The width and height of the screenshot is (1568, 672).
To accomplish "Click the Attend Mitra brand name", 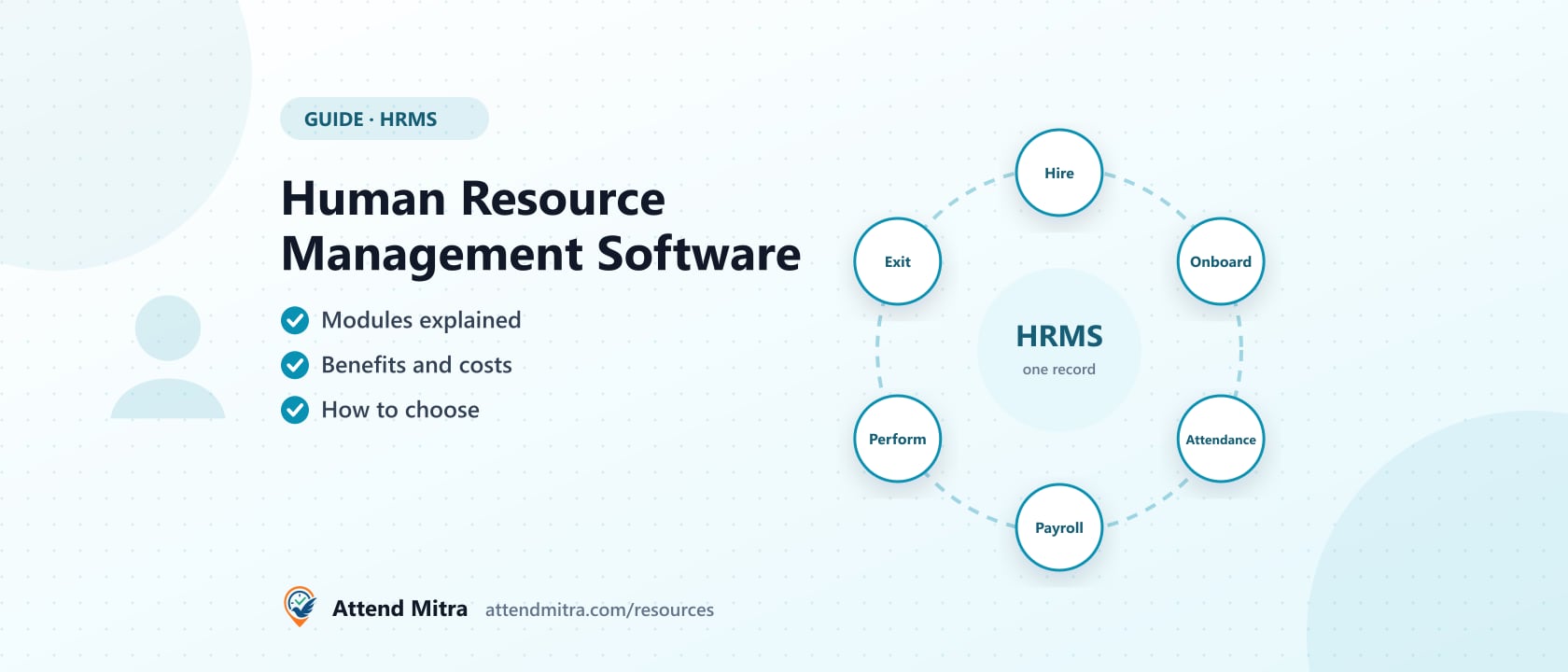I will (x=399, y=609).
